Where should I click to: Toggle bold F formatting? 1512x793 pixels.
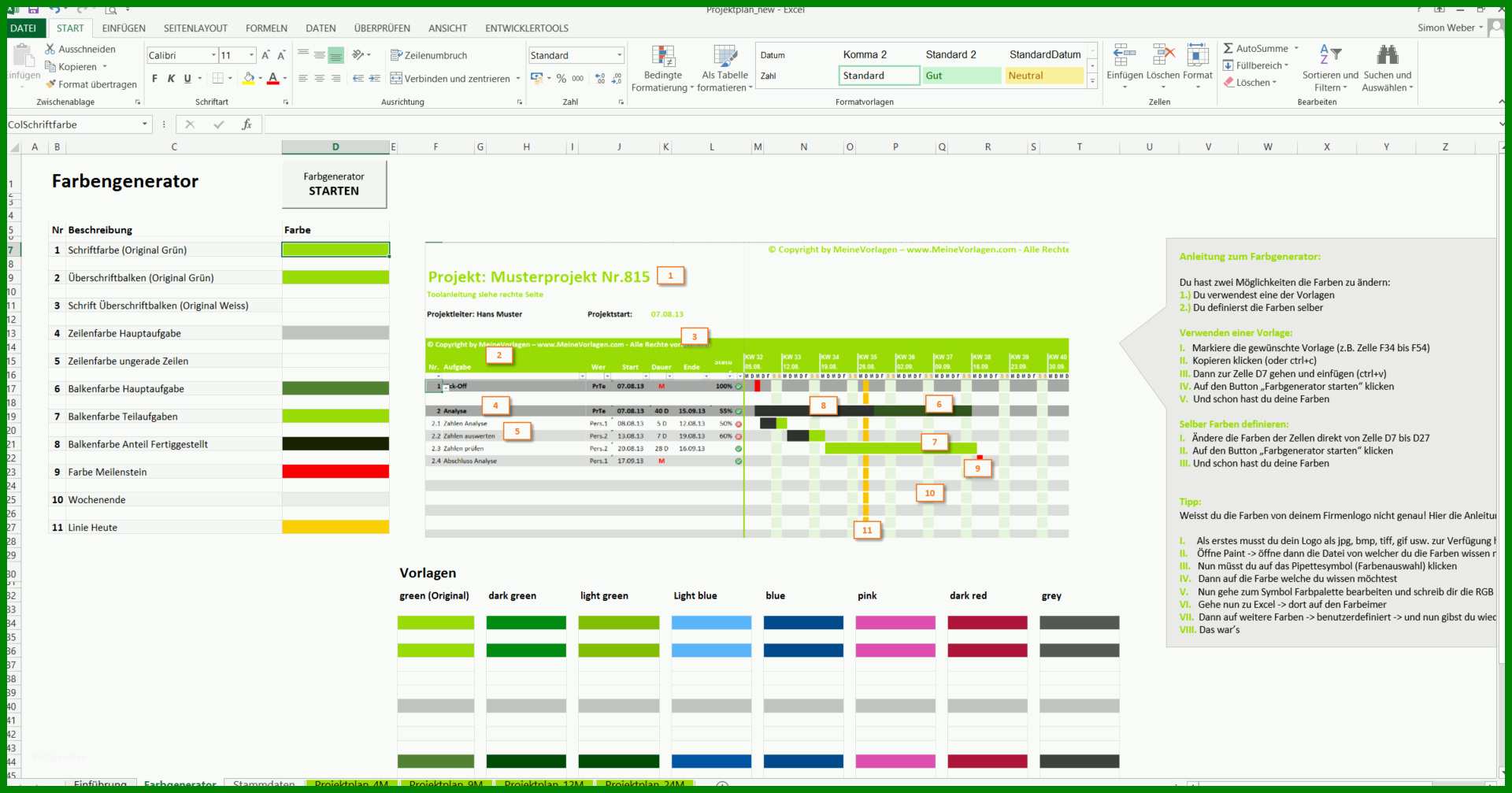point(154,78)
